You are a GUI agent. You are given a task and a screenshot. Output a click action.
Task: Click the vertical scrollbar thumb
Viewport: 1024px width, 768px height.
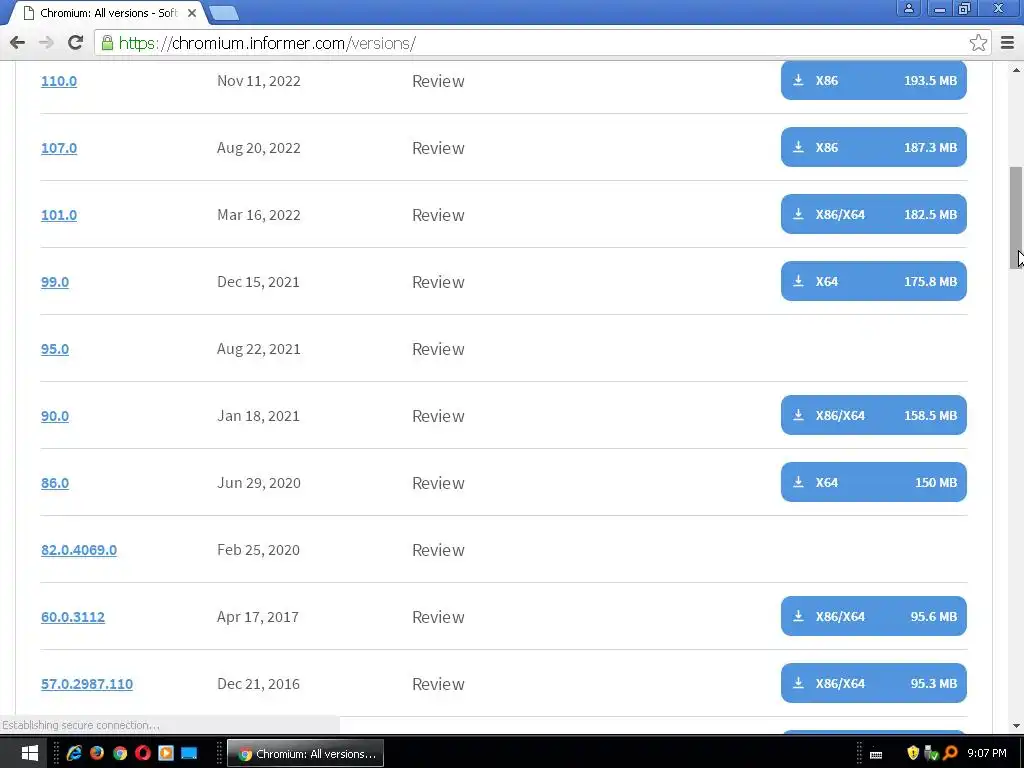coord(1016,217)
